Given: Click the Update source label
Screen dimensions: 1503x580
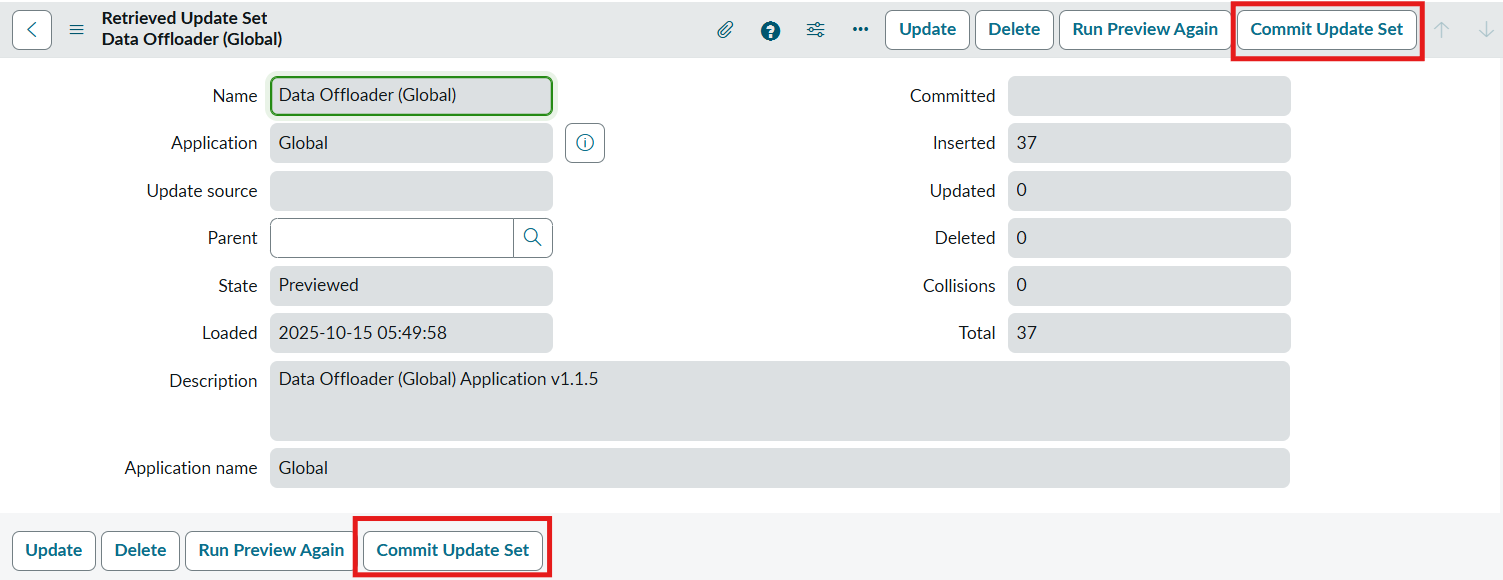Looking at the screenshot, I should click(202, 191).
